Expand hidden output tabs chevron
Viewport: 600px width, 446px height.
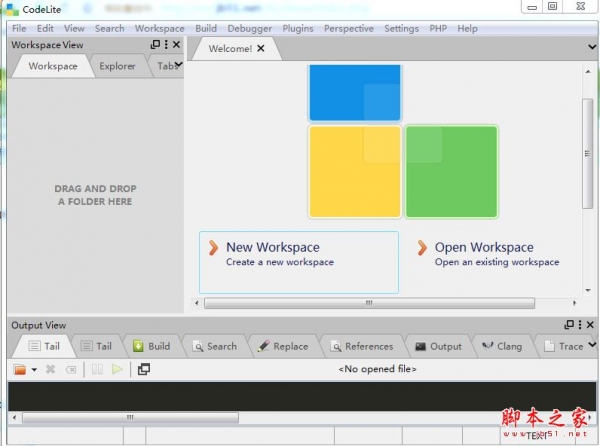coord(592,345)
